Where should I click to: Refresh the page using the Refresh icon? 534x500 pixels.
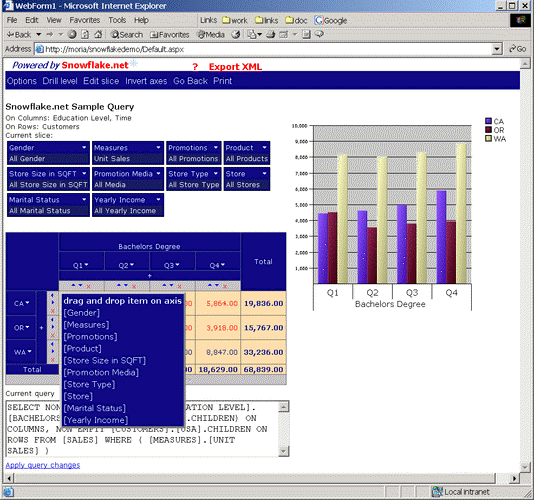tap(85, 34)
